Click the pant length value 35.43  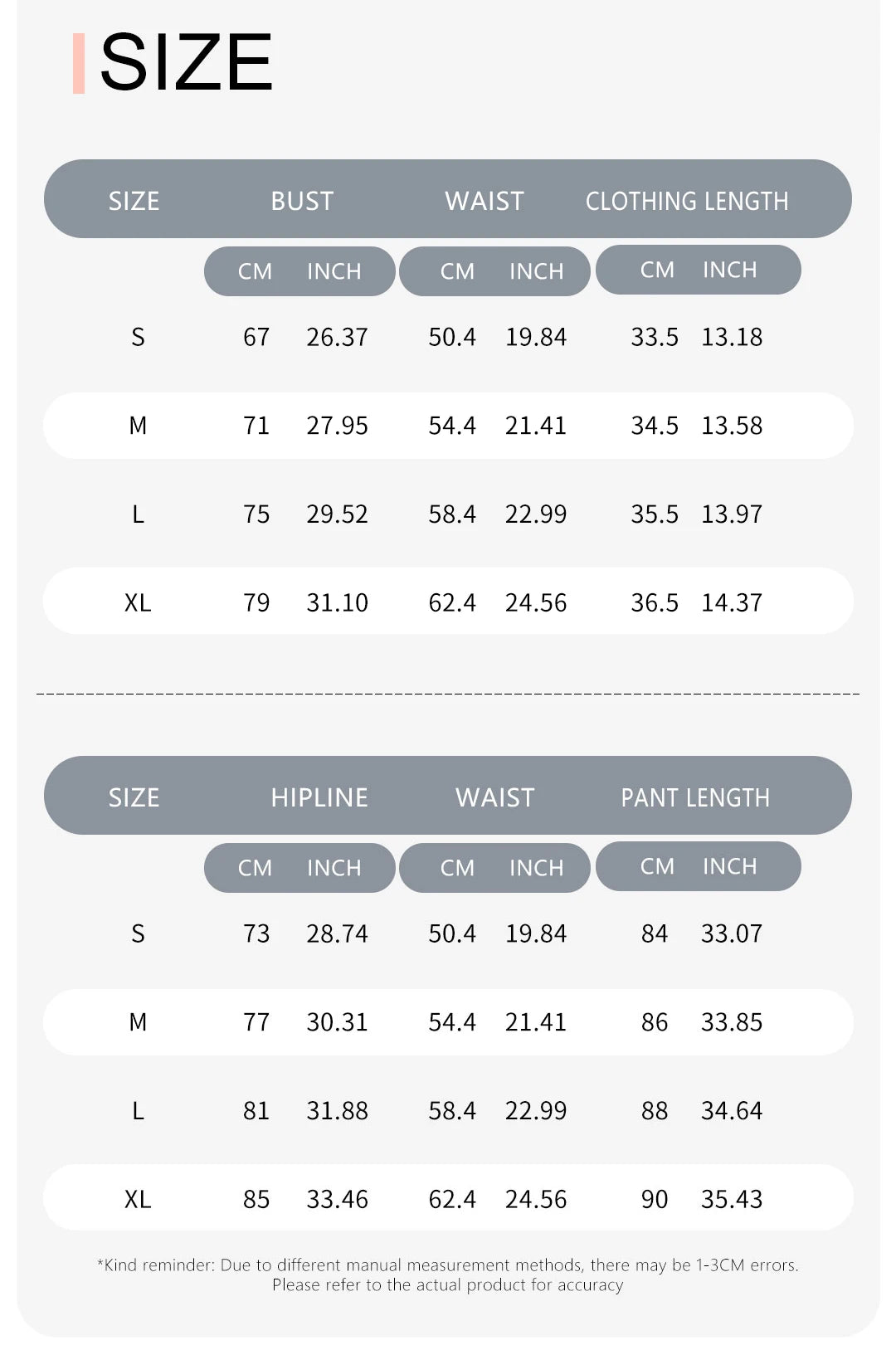731,1199
